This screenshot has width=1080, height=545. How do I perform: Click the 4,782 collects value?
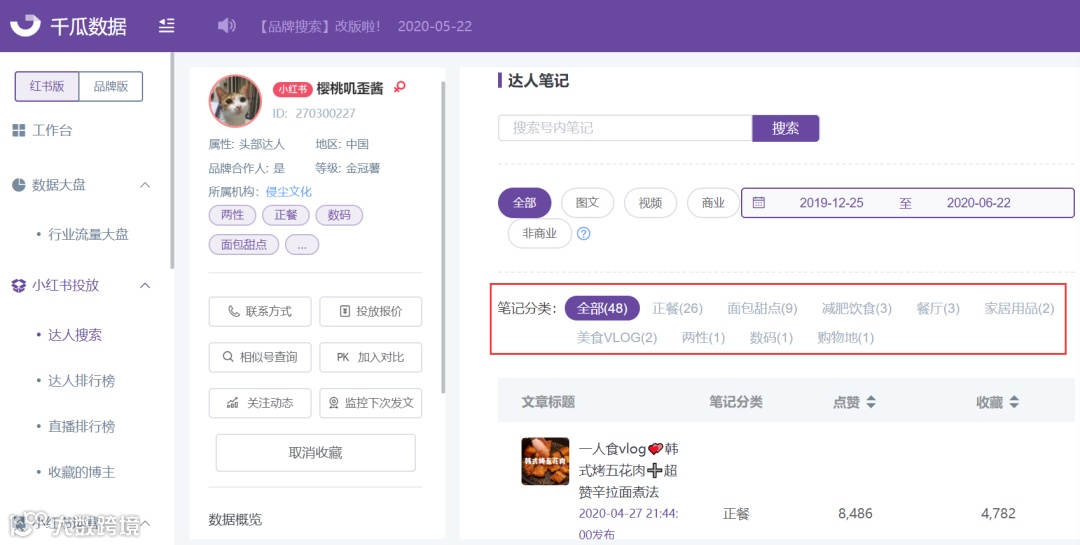pos(998,514)
